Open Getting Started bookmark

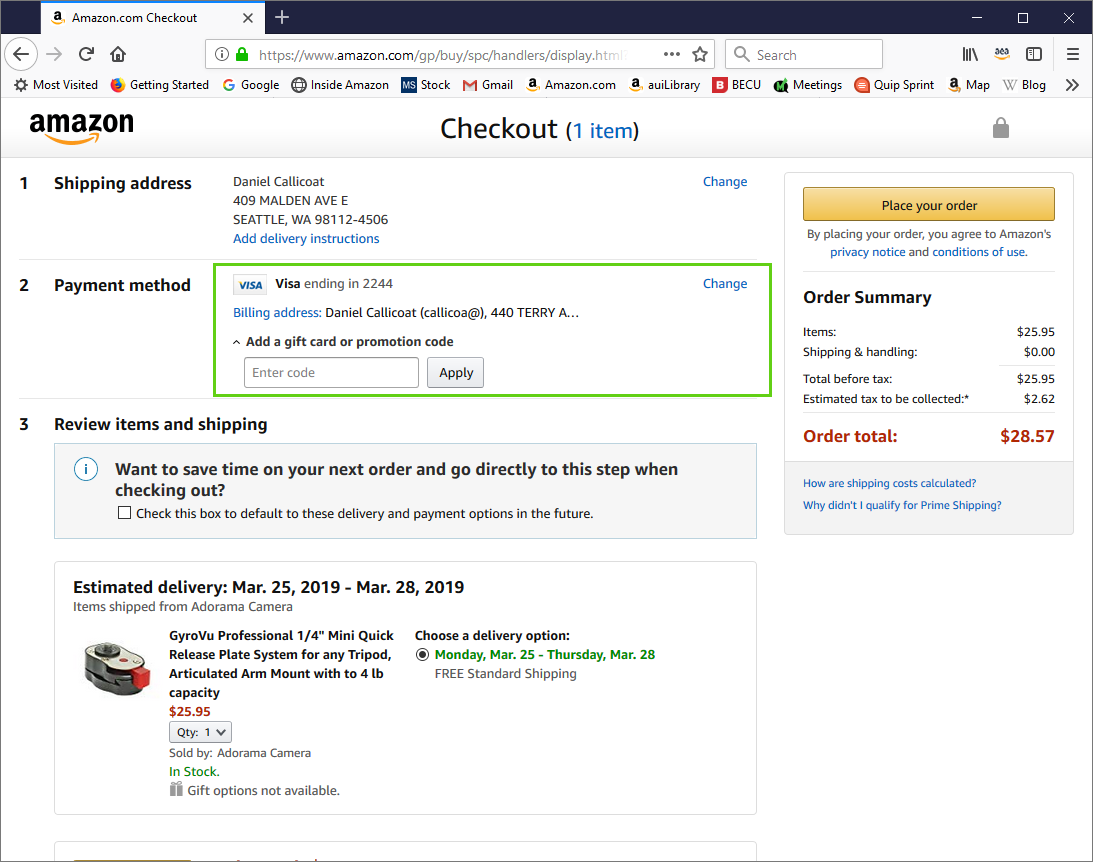point(160,85)
